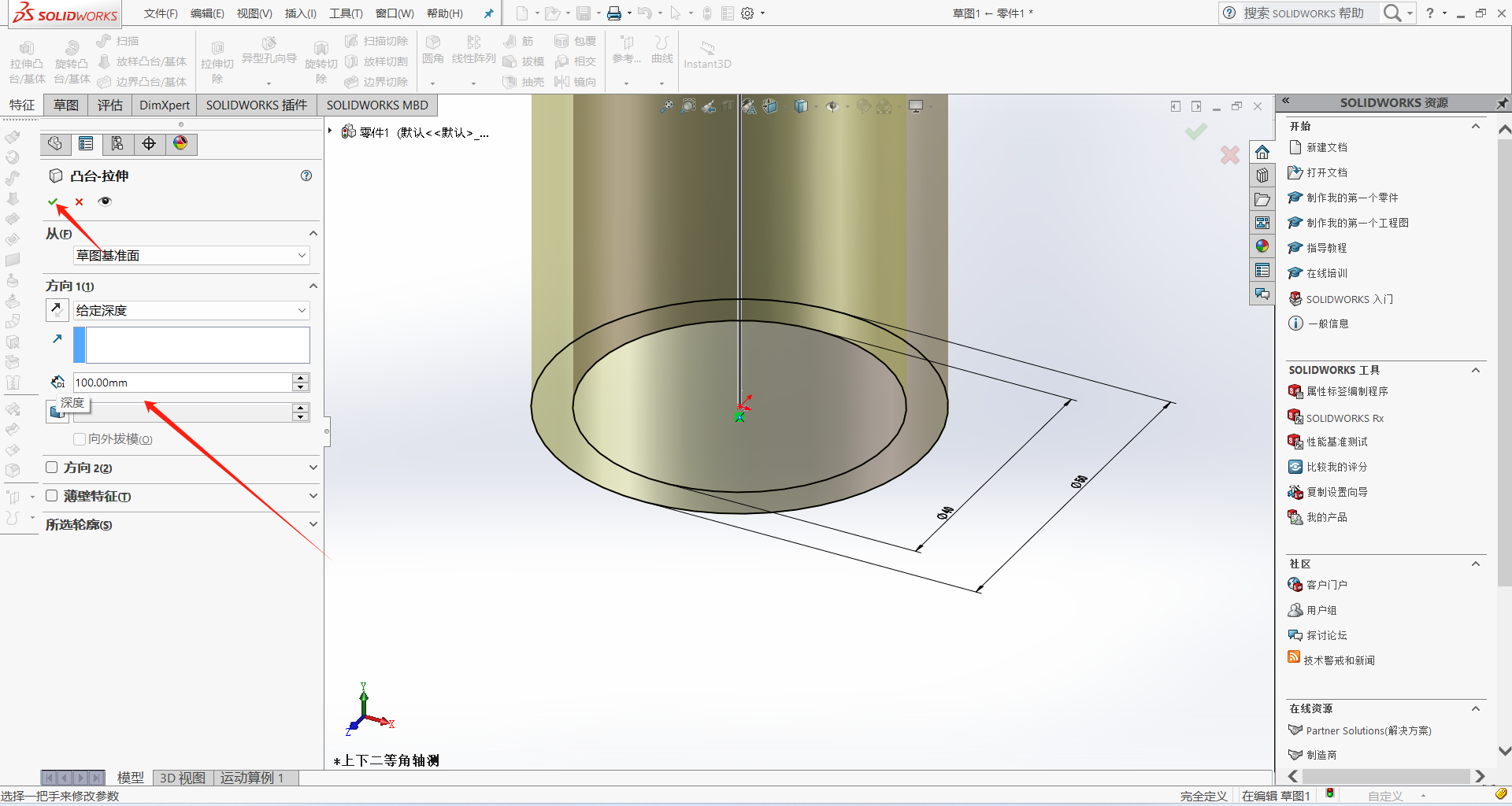Click the help icon in the extrude panel
Image resolution: width=1512 pixels, height=806 pixels.
click(x=306, y=176)
